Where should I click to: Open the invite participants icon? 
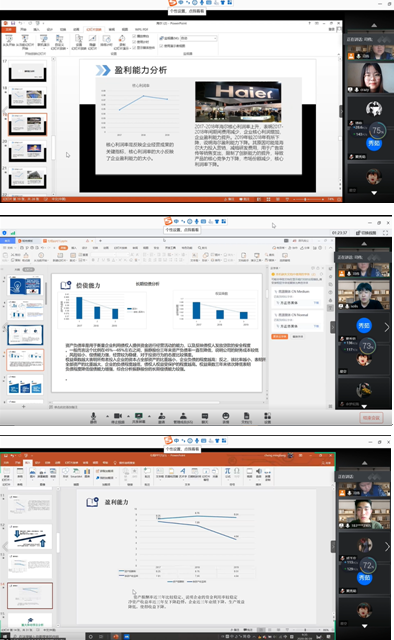tap(162, 416)
